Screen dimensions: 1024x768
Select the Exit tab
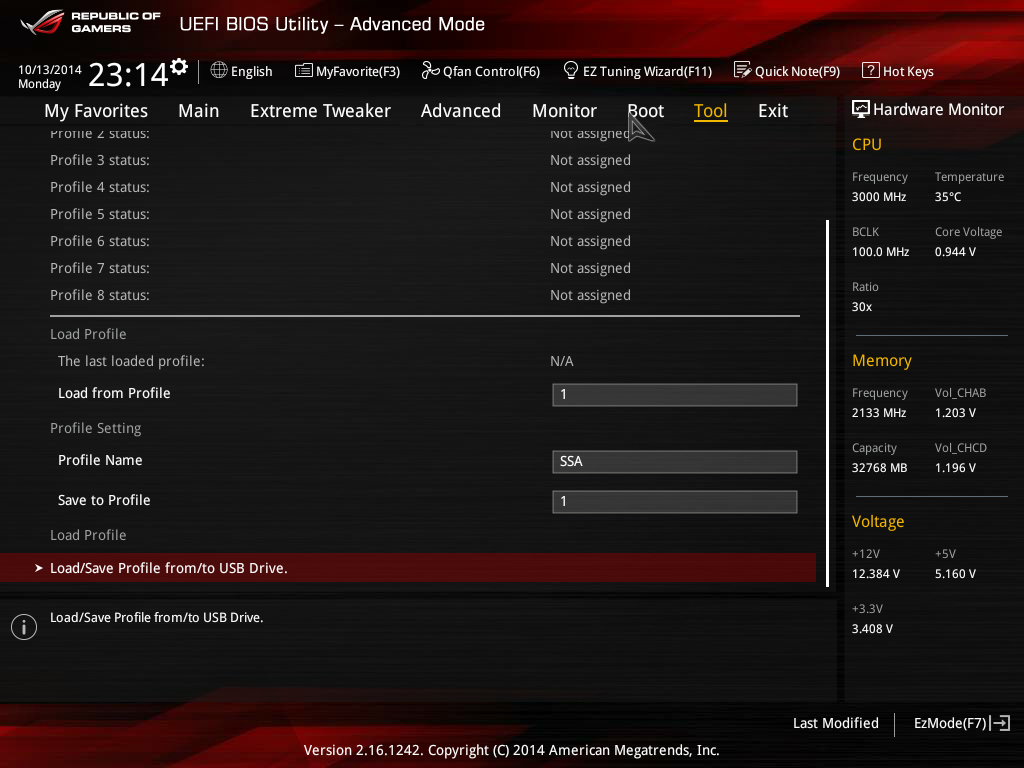coord(773,111)
